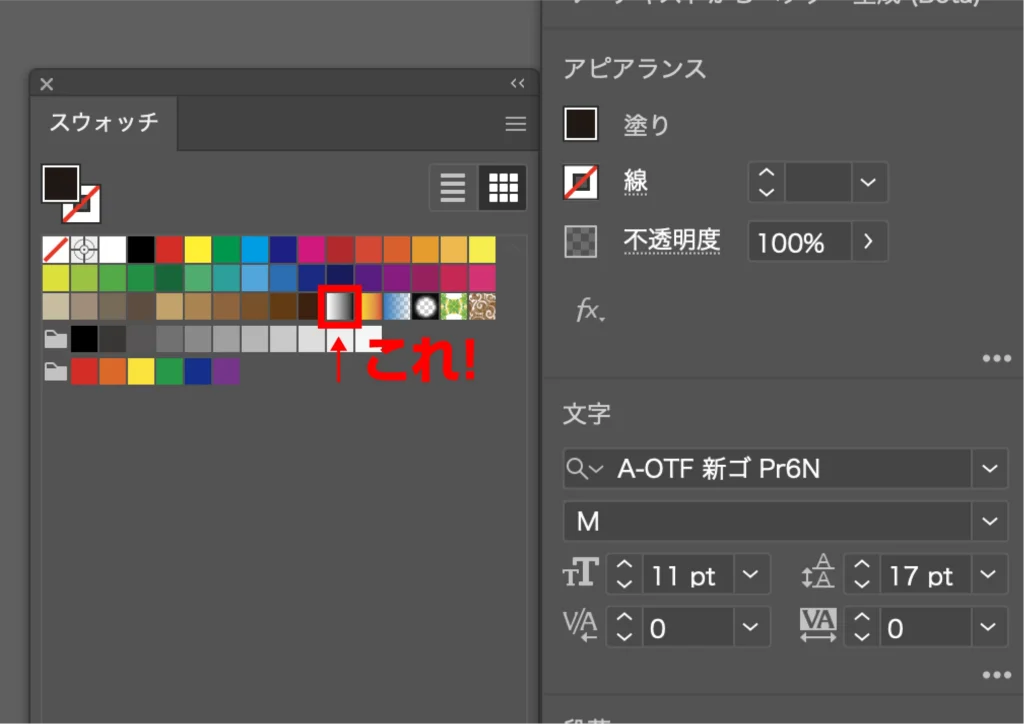Click the Registration swatch icon
1024x724 pixels.
coord(84,249)
